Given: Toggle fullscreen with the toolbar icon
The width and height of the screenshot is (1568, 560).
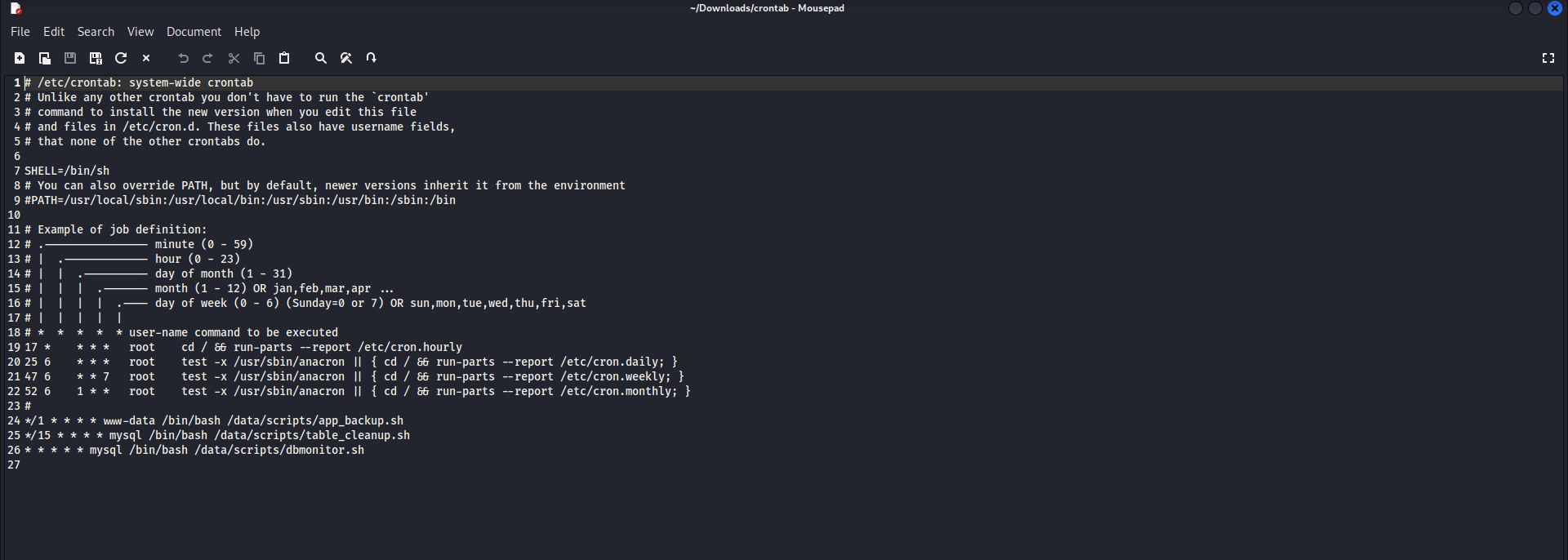Looking at the screenshot, I should (x=1548, y=58).
